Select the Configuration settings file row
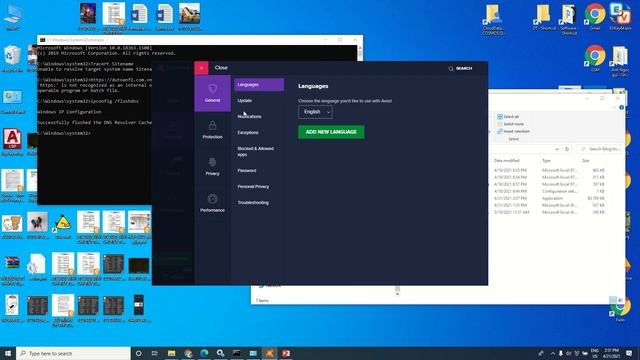 tap(549, 191)
